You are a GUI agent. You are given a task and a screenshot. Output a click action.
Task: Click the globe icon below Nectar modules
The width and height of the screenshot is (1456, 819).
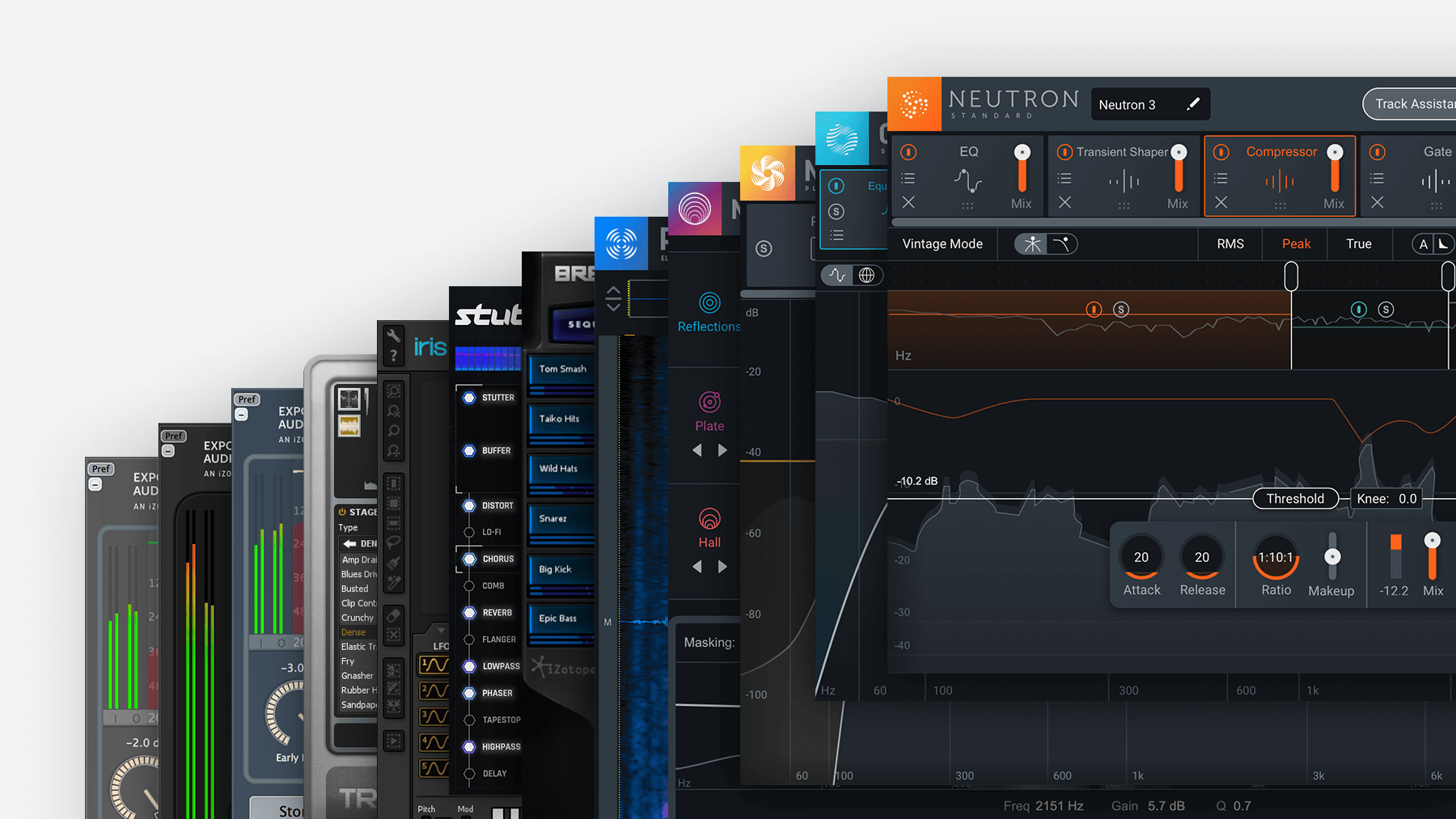point(866,275)
